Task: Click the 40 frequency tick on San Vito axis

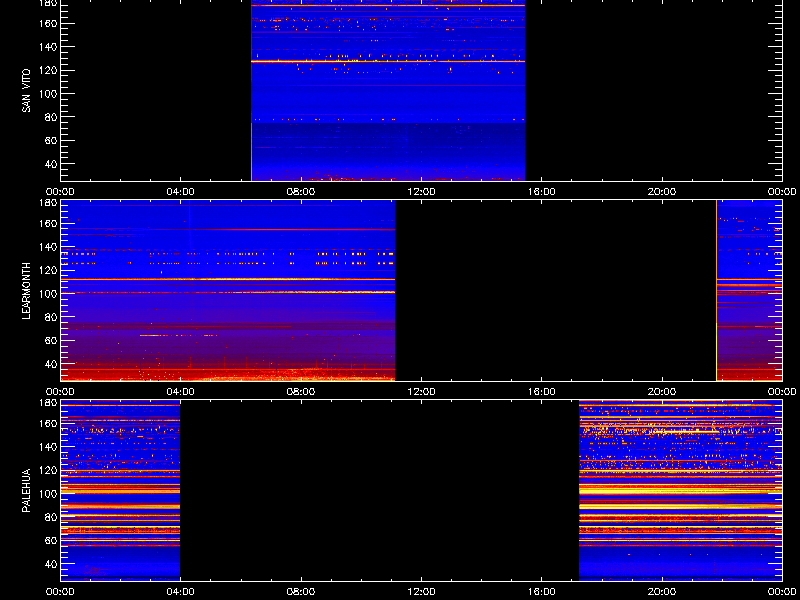Action: [51, 164]
